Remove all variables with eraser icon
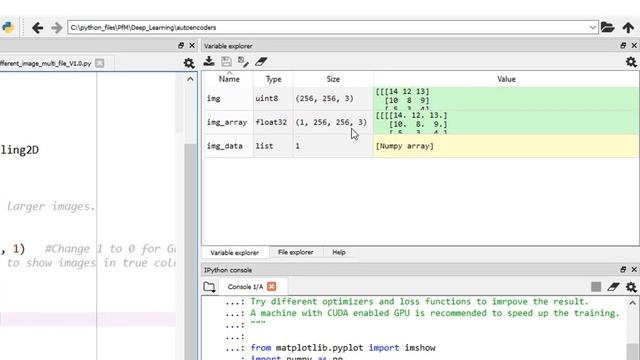640x360 pixels. pos(261,62)
